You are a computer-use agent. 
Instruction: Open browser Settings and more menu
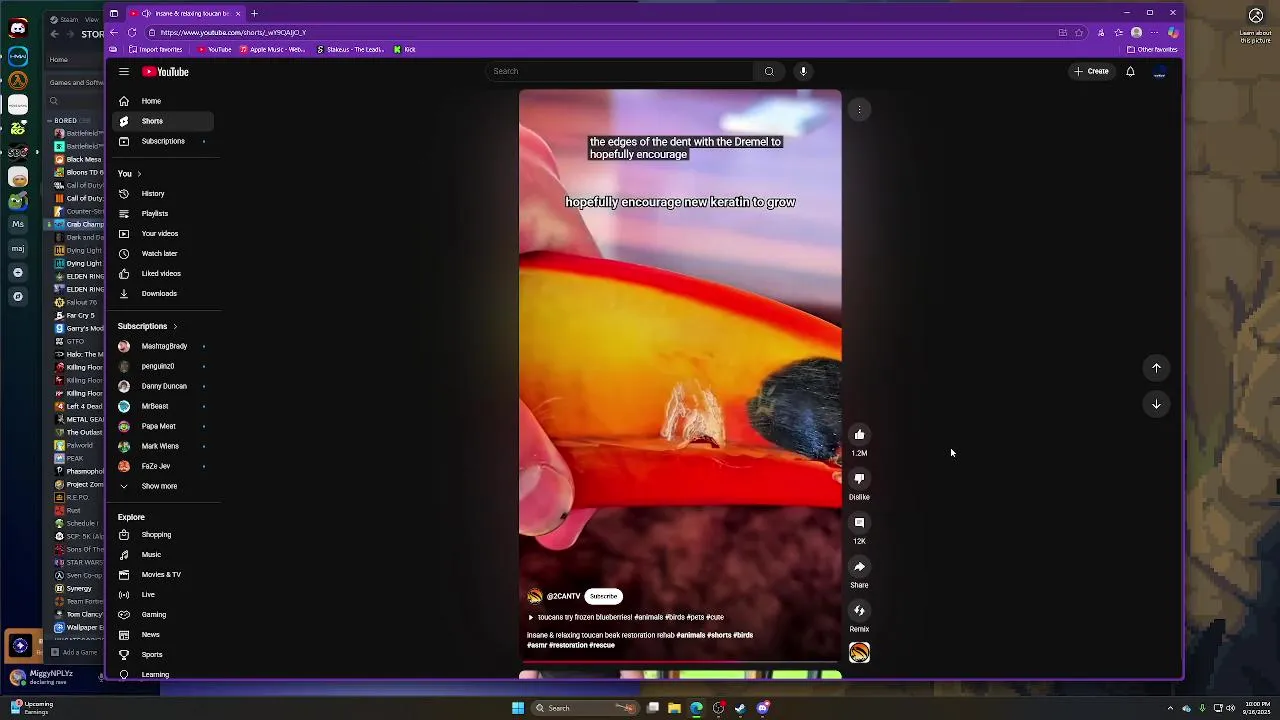click(x=1154, y=32)
